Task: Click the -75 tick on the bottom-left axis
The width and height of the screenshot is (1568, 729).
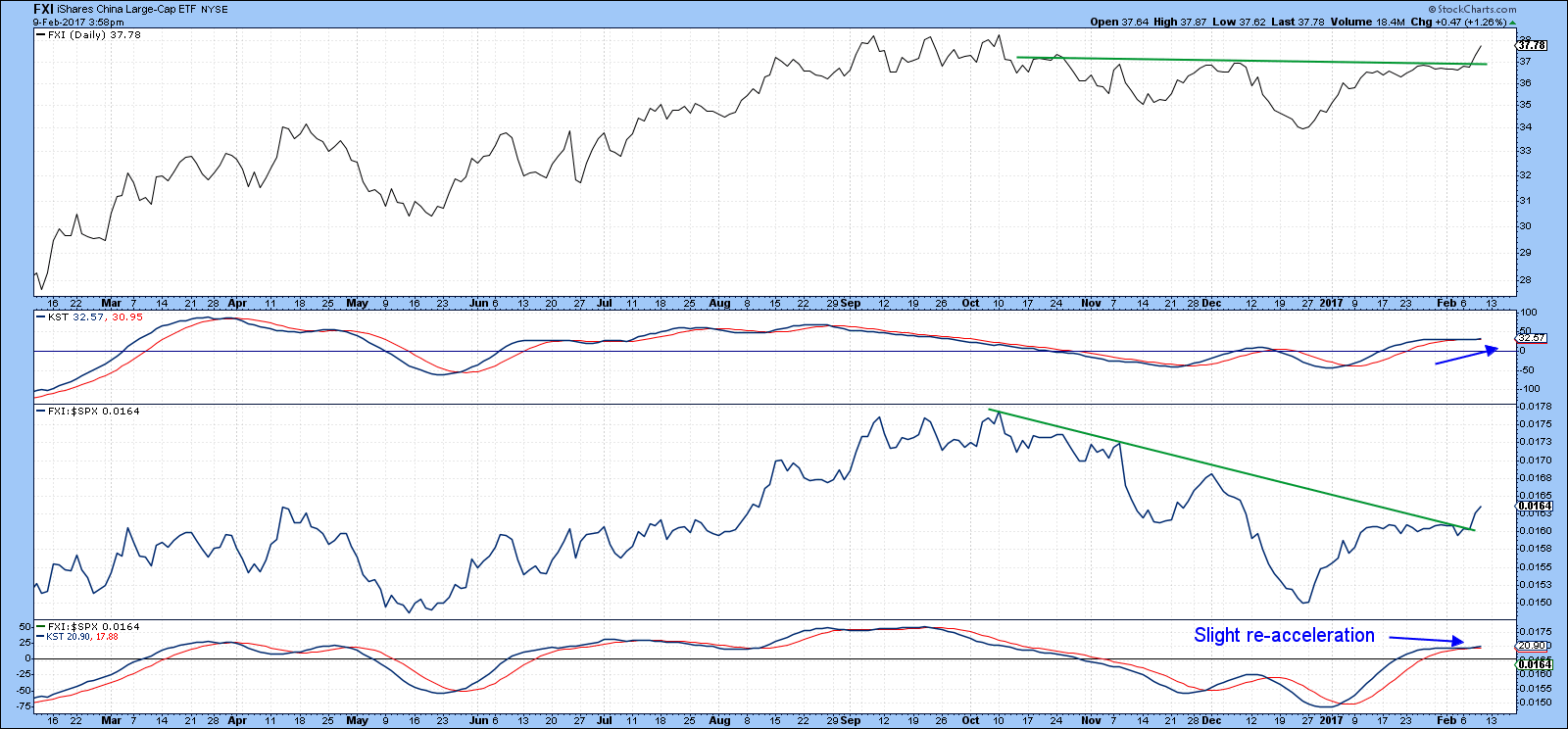Action: coord(24,705)
